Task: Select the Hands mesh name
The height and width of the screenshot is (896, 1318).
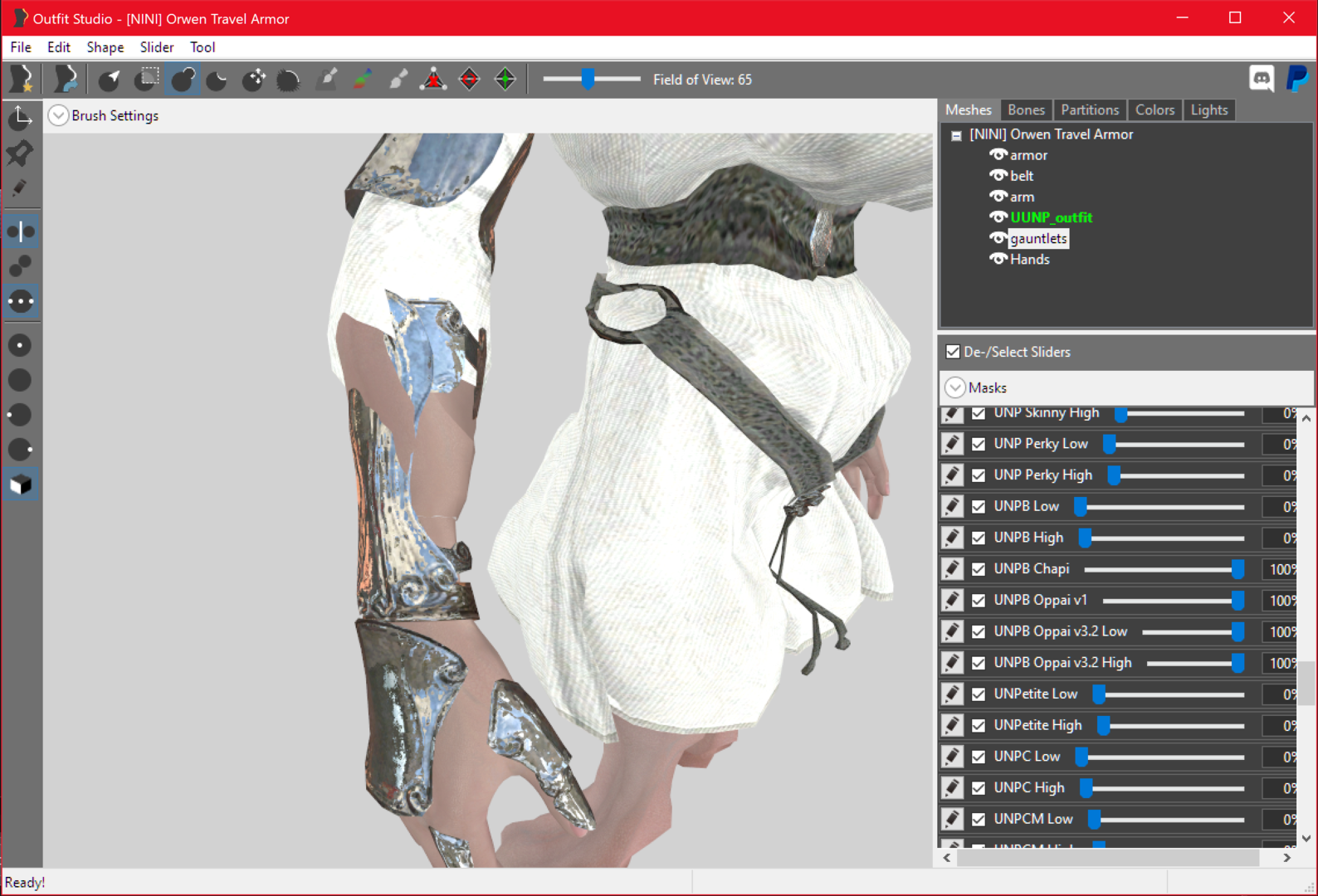Action: pyautogui.click(x=1030, y=260)
